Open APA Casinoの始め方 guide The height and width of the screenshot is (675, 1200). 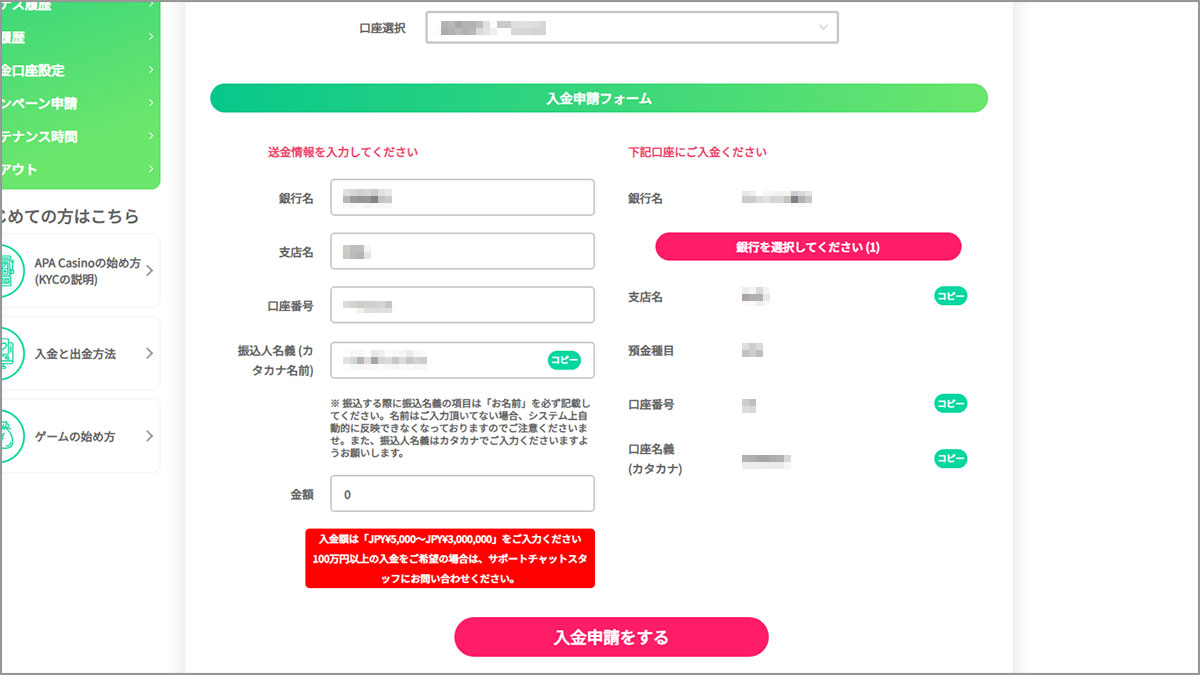point(80,271)
